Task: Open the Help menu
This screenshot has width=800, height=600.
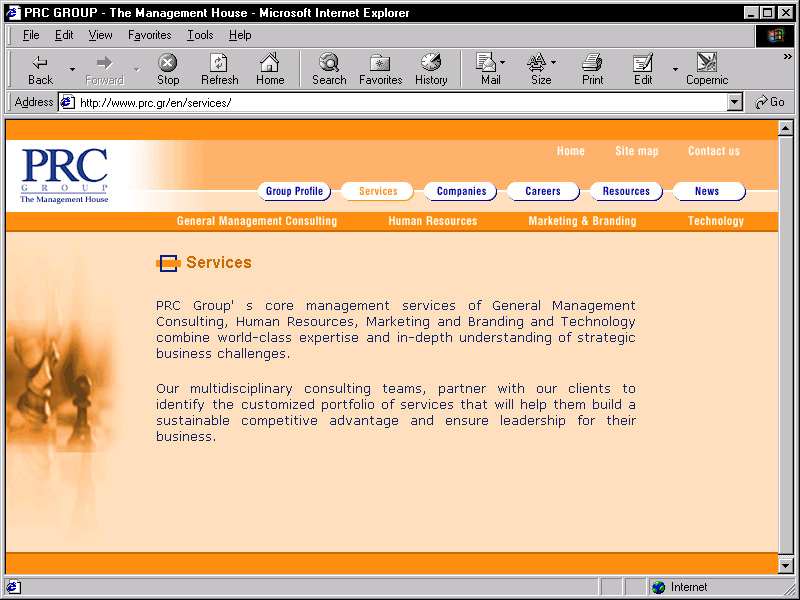Action: click(x=240, y=35)
